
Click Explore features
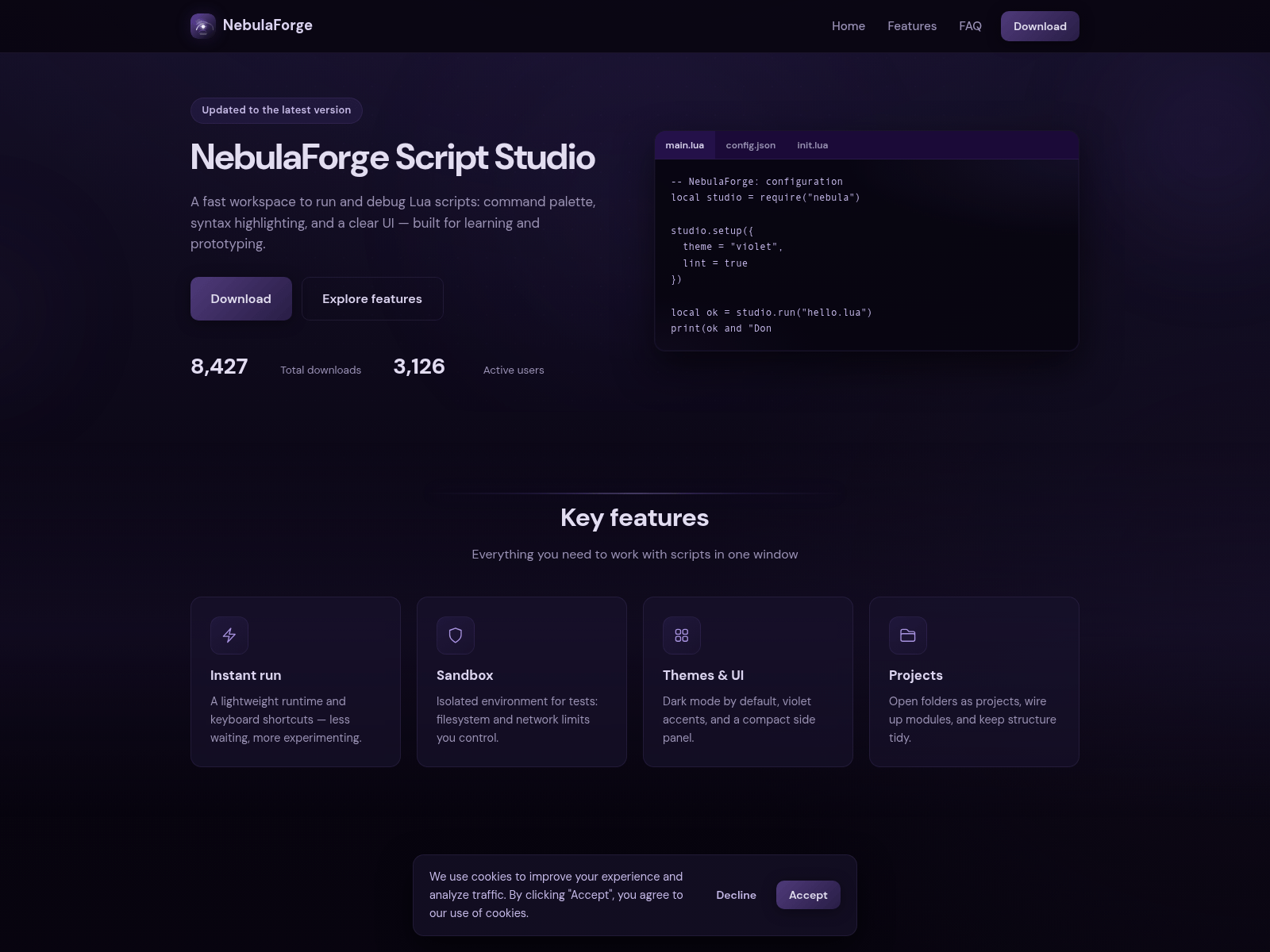(x=372, y=298)
